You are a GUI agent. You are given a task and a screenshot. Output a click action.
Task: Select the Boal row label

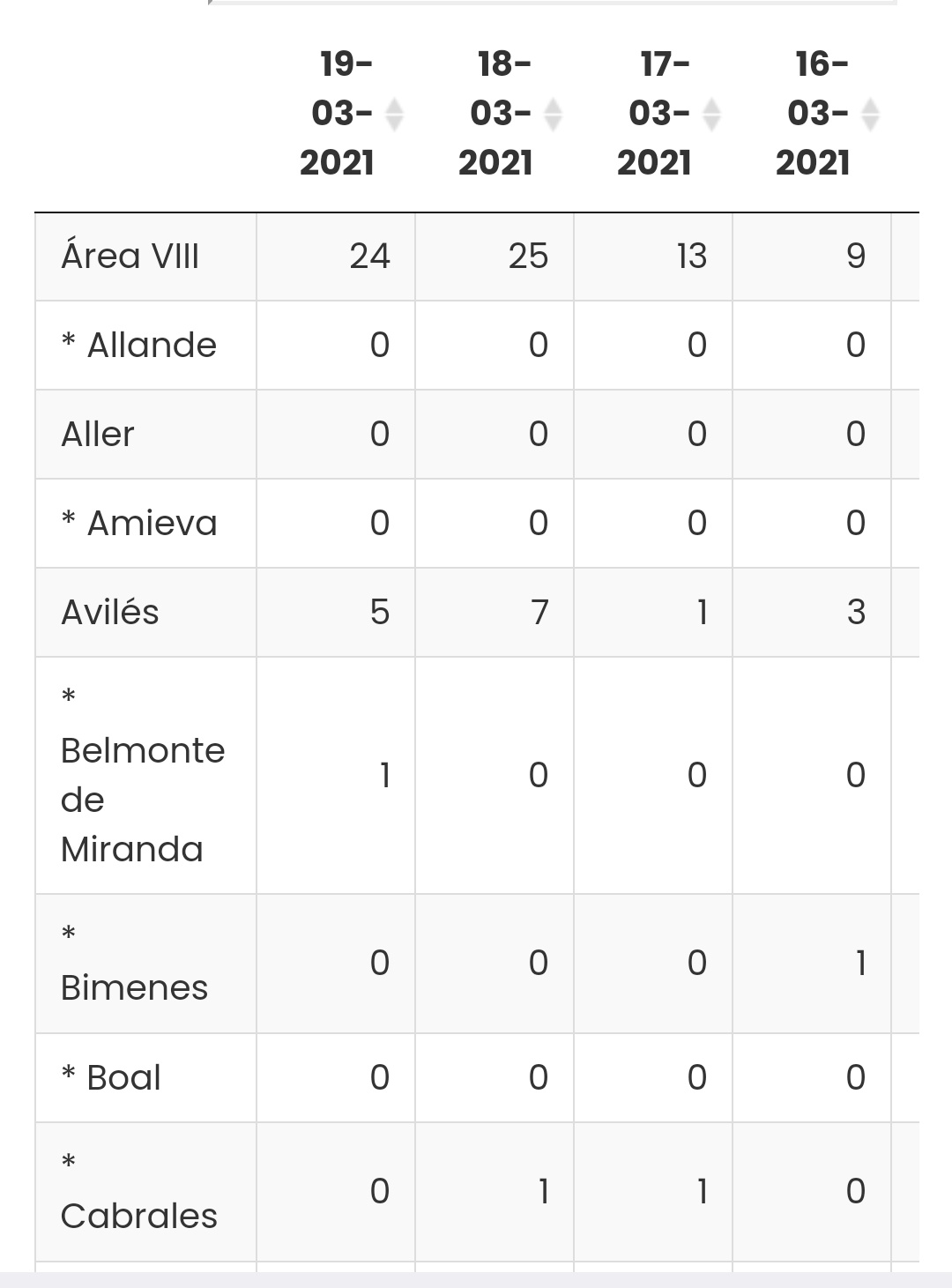point(111,1077)
